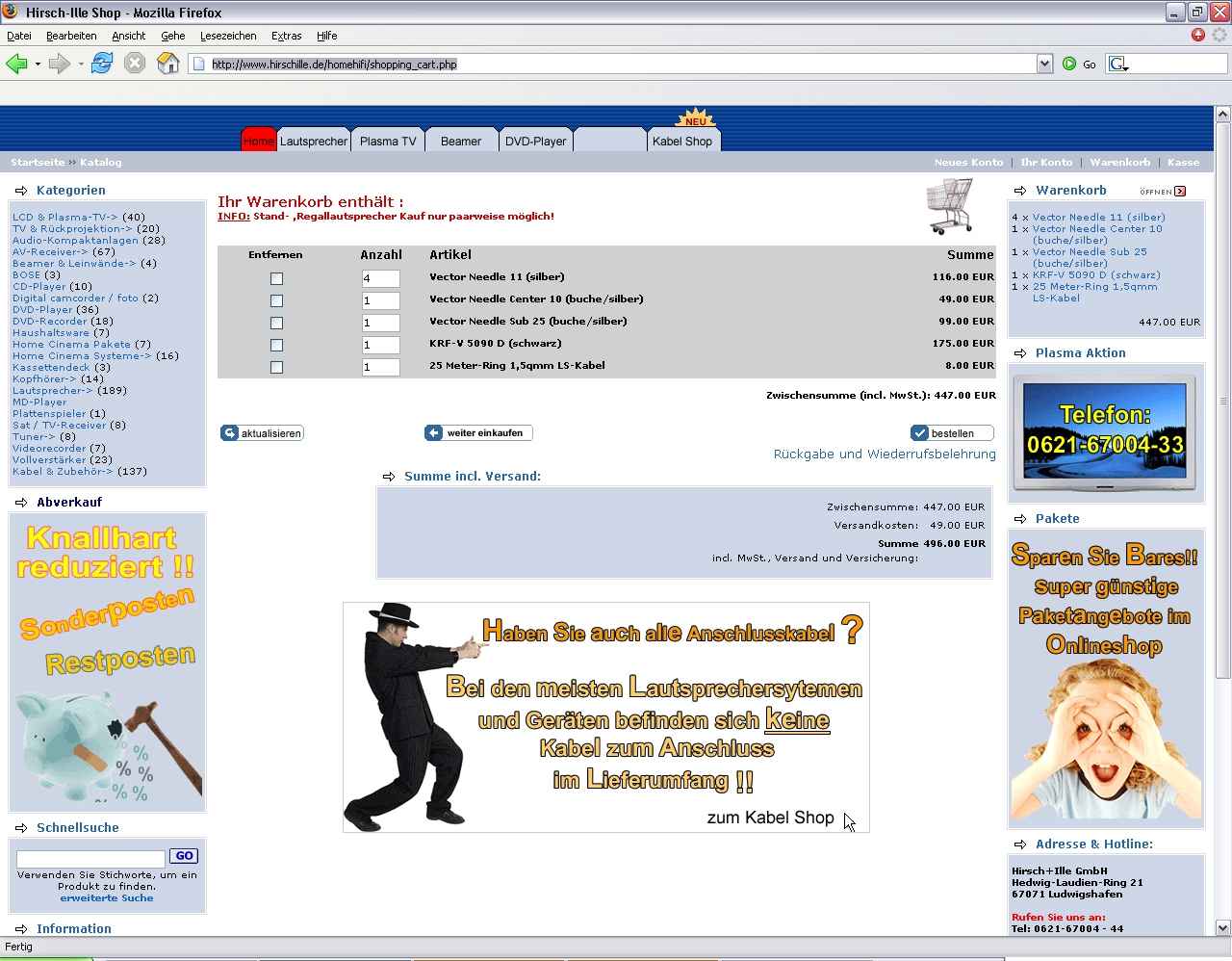The image size is (1232, 961).
Task: Check Entfernen for 25 Meter-Ring LS-Kabel
Action: (x=276, y=367)
